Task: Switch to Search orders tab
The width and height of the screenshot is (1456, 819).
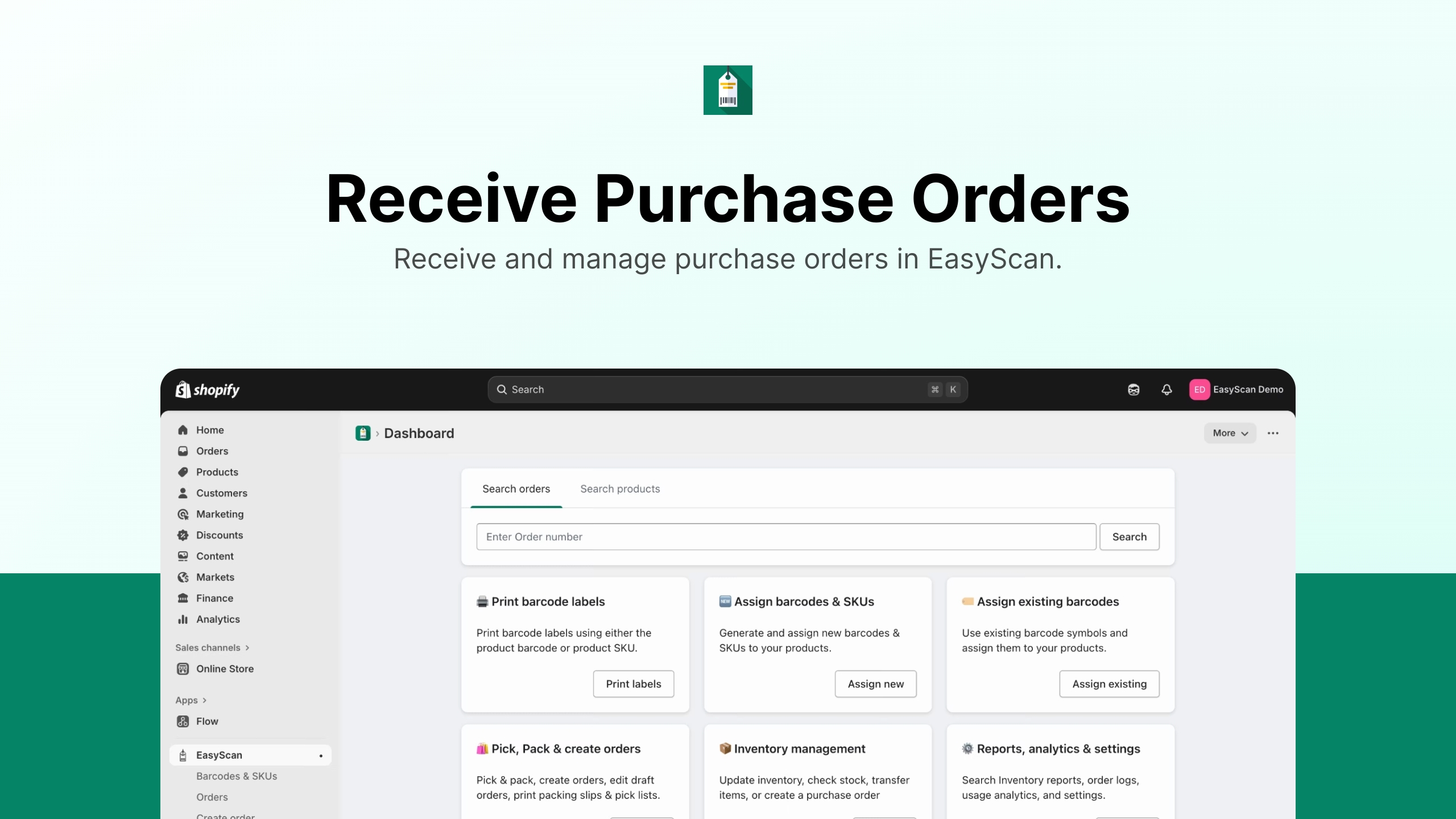Action: pyautogui.click(x=516, y=489)
